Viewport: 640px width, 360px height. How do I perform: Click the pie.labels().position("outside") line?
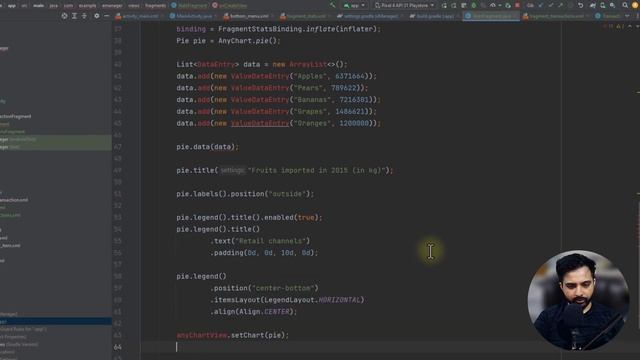tap(245, 194)
